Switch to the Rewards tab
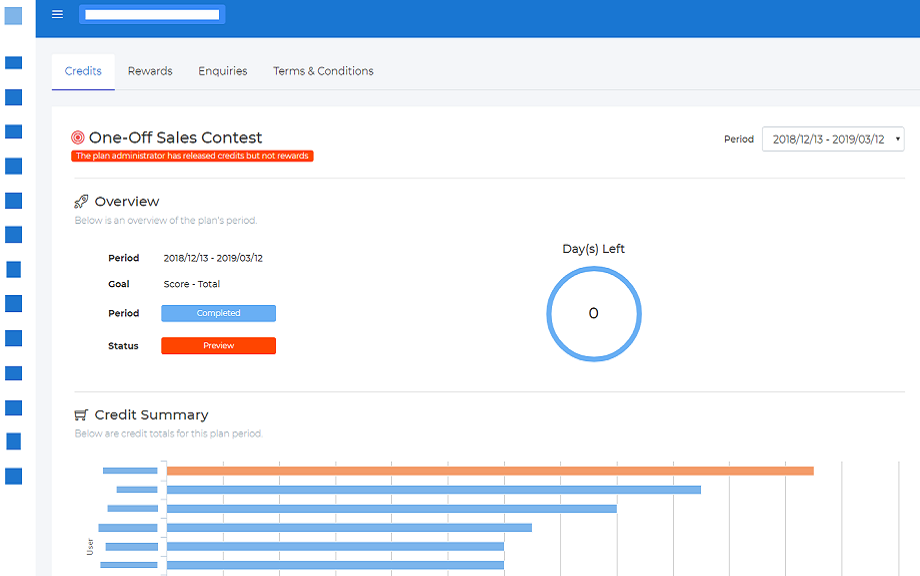The image size is (920, 576). [150, 71]
